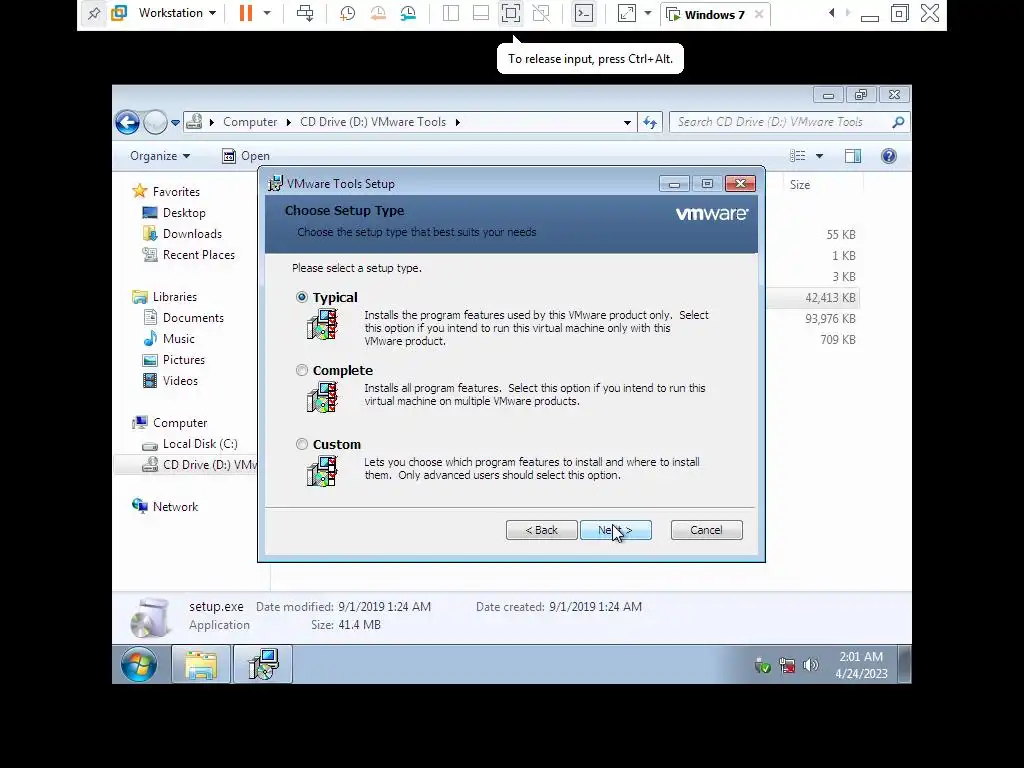Select Libraries in navigation pane
Screen dimensions: 1024x768
tap(174, 296)
